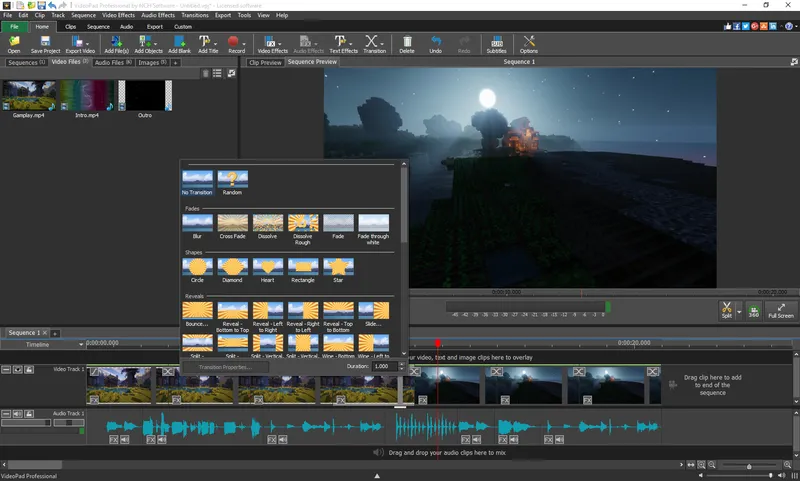Screen dimensions: 800x481
Task: Enable 360 video preview mode
Action: click(x=753, y=310)
